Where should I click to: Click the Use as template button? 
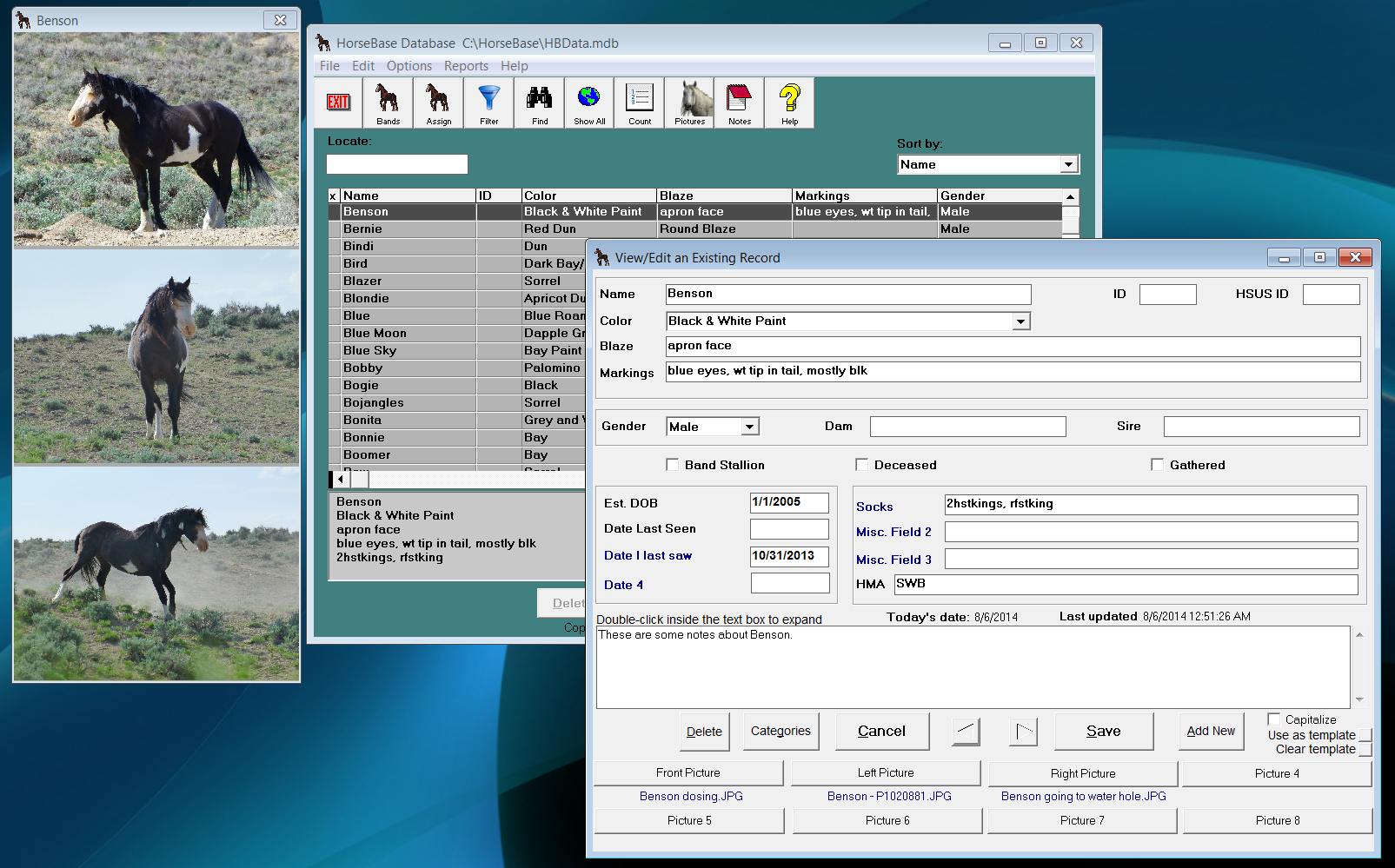click(x=1365, y=735)
